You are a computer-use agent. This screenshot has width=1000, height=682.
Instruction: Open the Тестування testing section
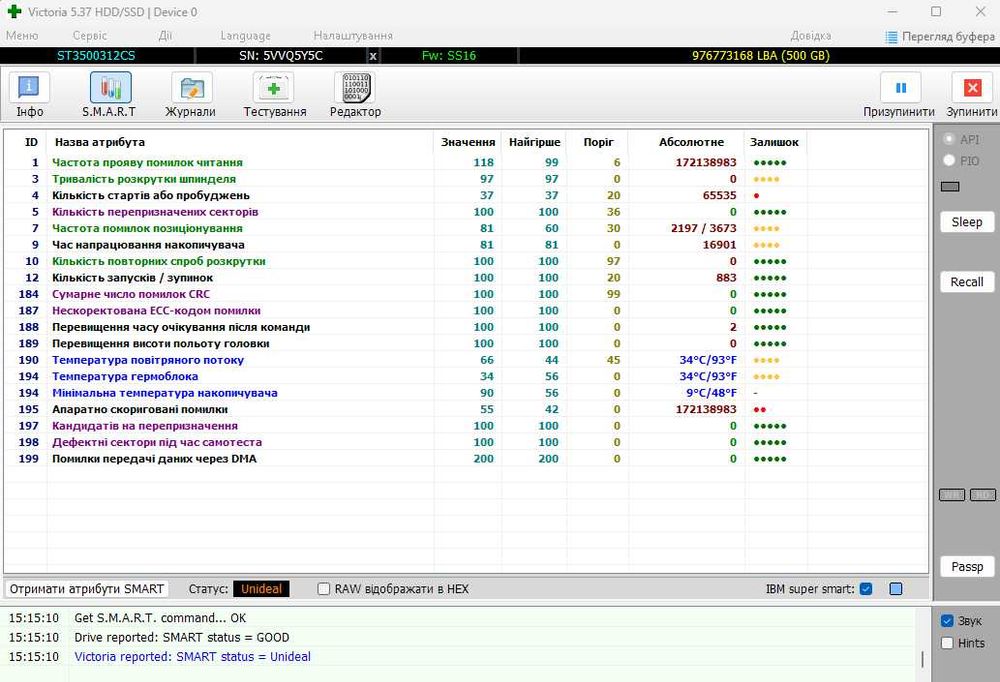pos(274,95)
